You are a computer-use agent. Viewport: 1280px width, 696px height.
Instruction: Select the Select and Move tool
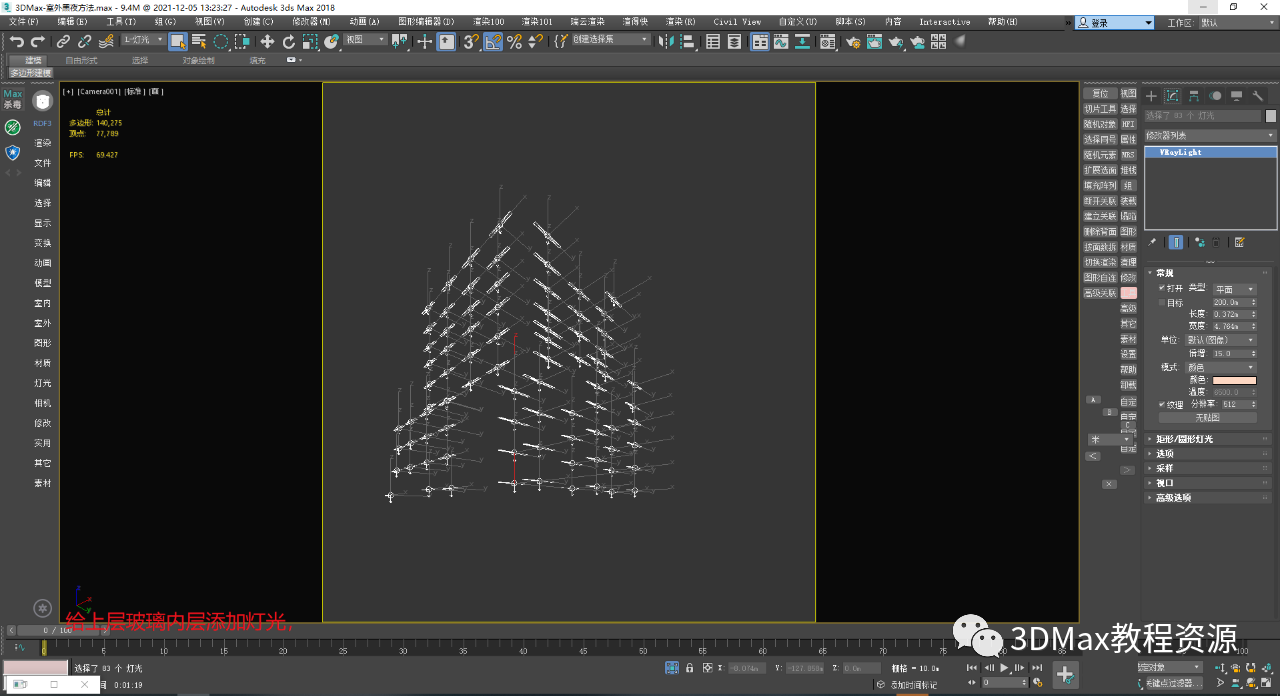coord(266,42)
